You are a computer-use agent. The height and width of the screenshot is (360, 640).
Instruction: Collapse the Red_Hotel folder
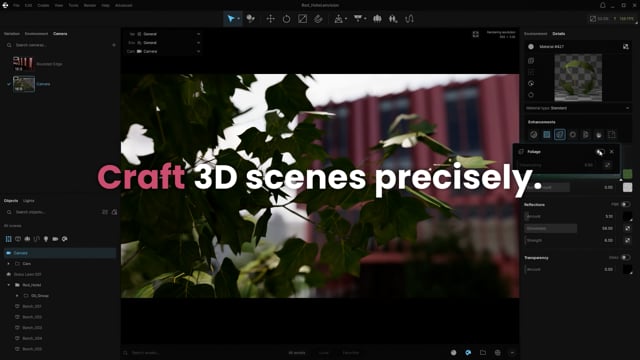(x=9, y=285)
